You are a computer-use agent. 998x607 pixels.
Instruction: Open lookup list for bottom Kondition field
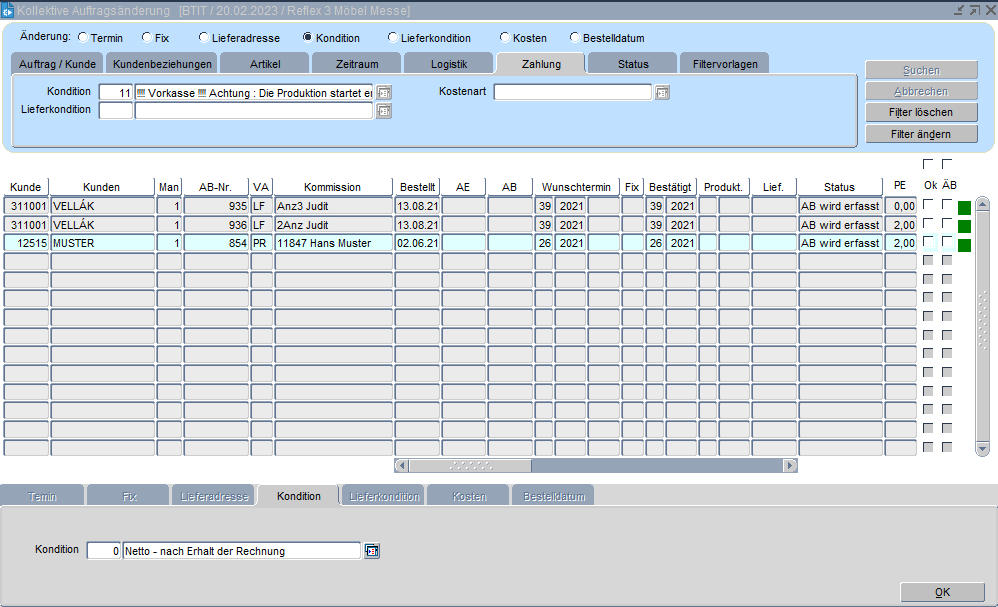point(372,551)
